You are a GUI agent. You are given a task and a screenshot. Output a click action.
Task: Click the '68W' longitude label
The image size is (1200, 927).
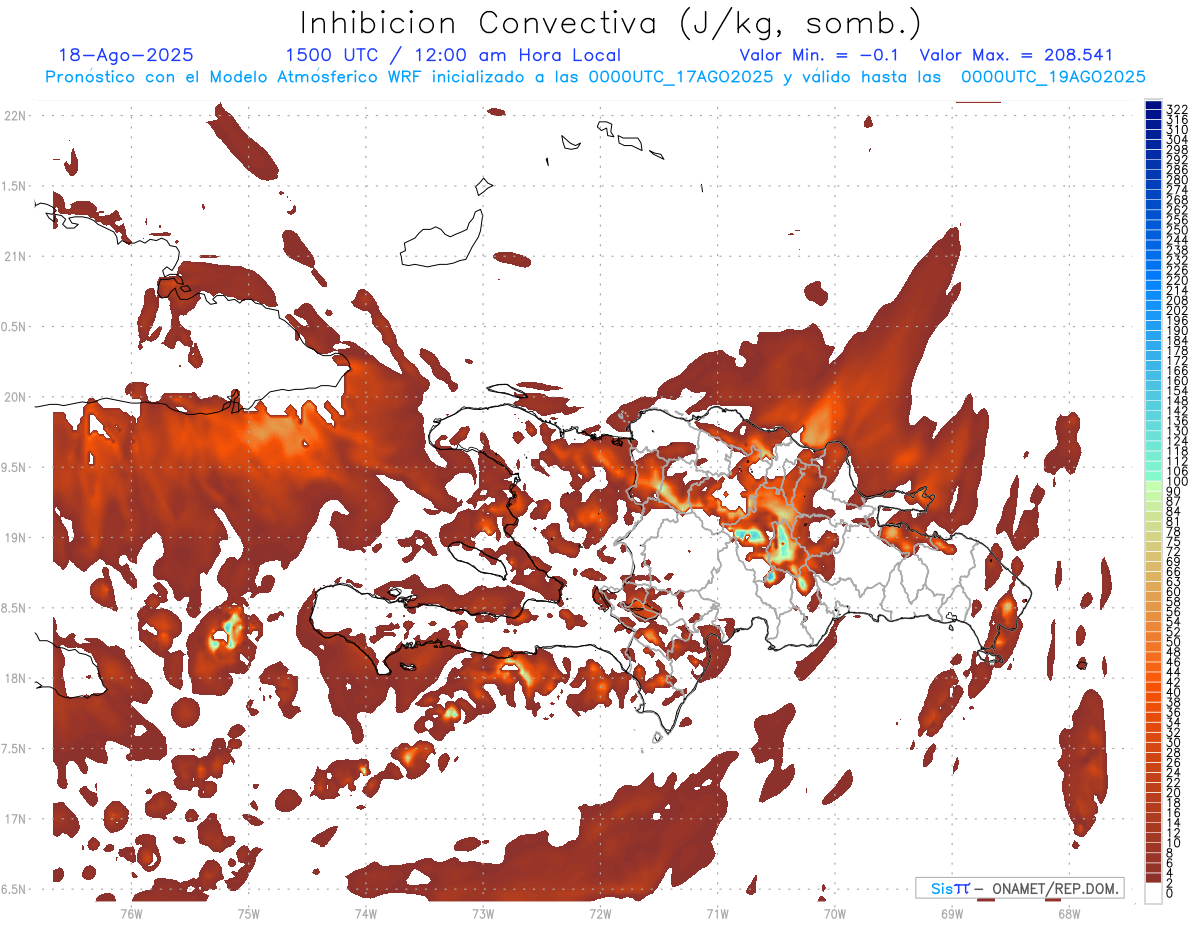coord(1068,913)
